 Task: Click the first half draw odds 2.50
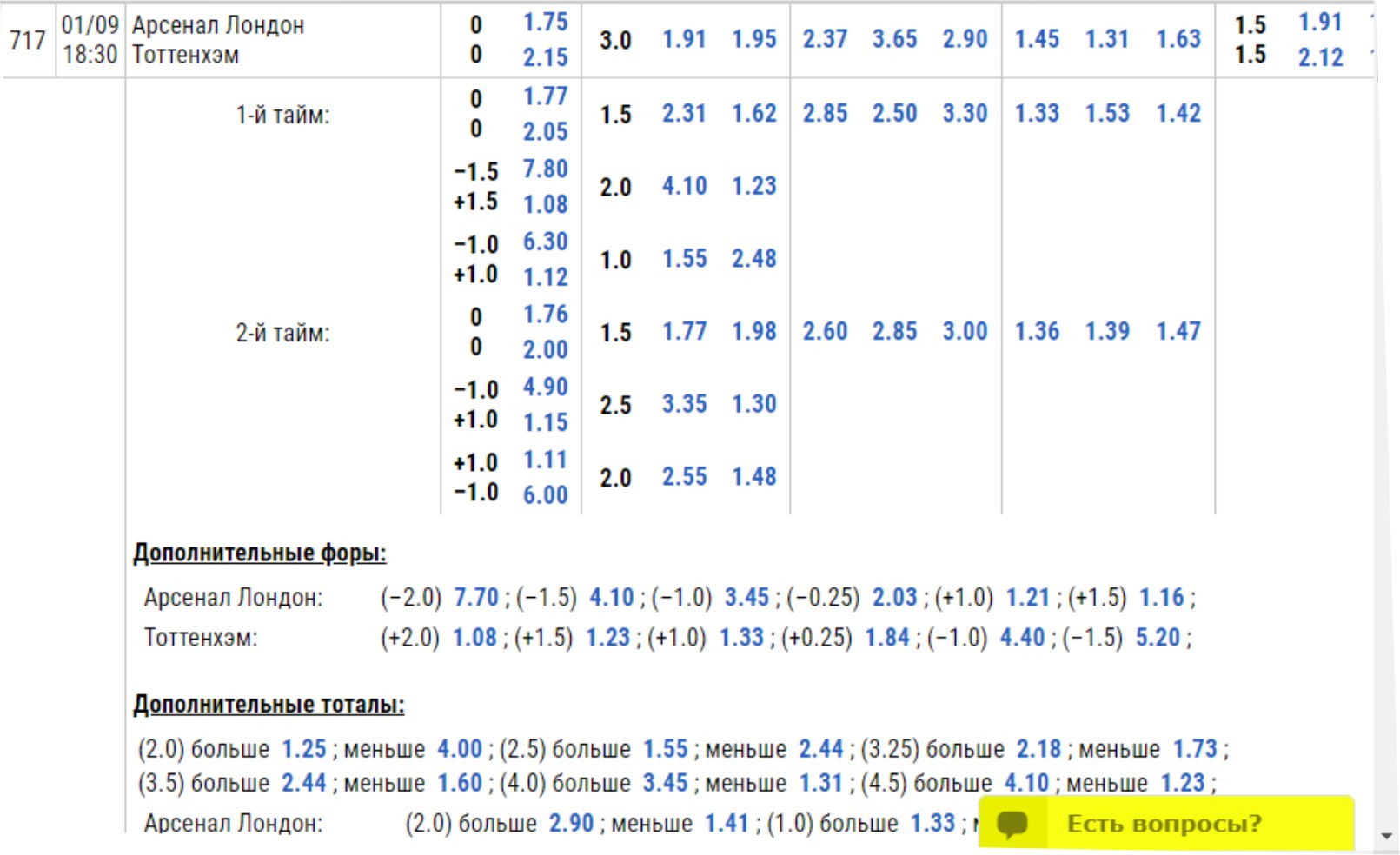coord(894,113)
